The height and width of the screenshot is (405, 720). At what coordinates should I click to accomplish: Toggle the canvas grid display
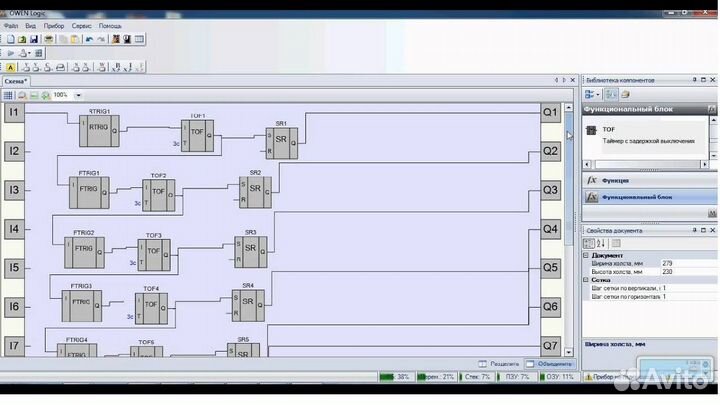(x=8, y=95)
